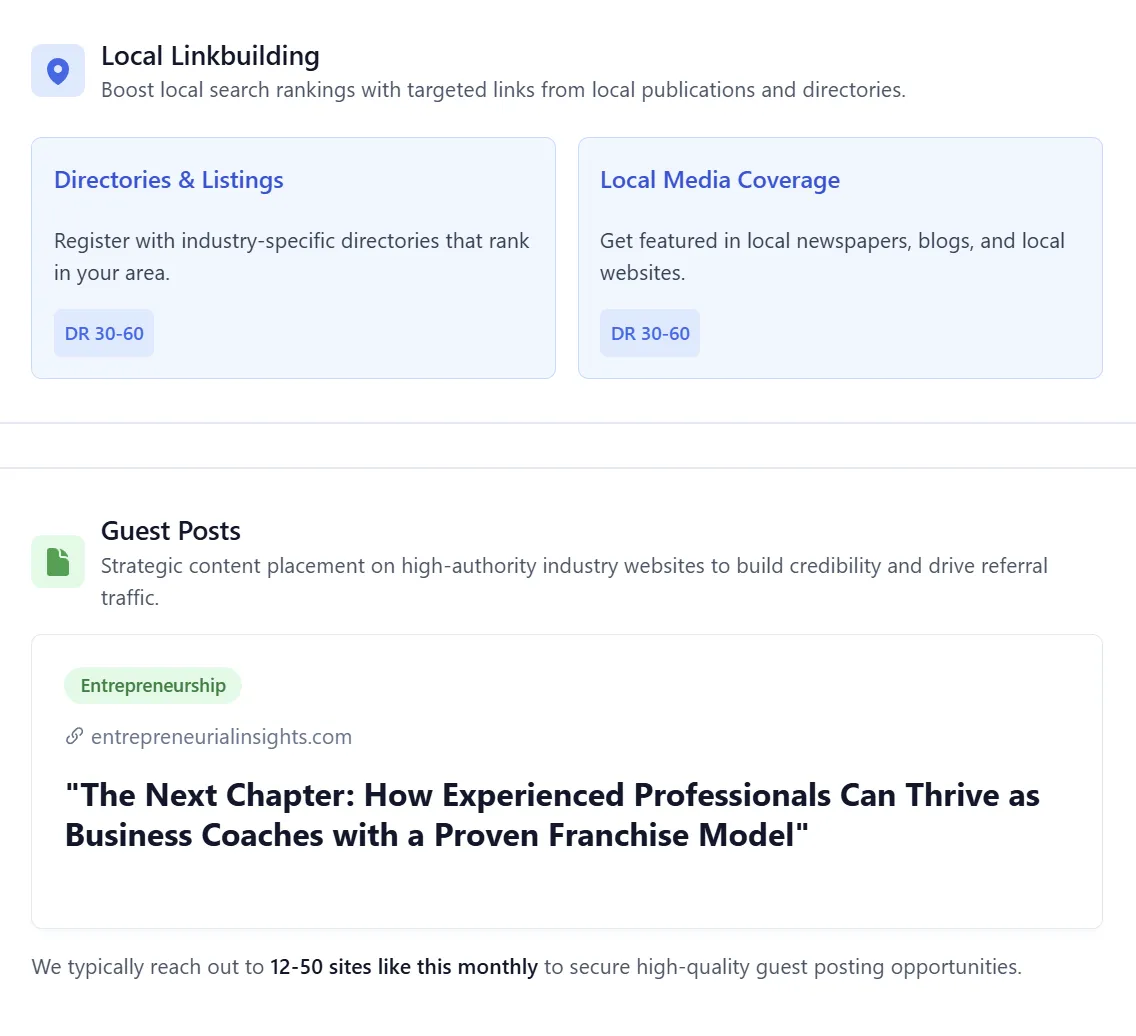Click DR 30-60 badge under Local Media Coverage

coord(650,333)
